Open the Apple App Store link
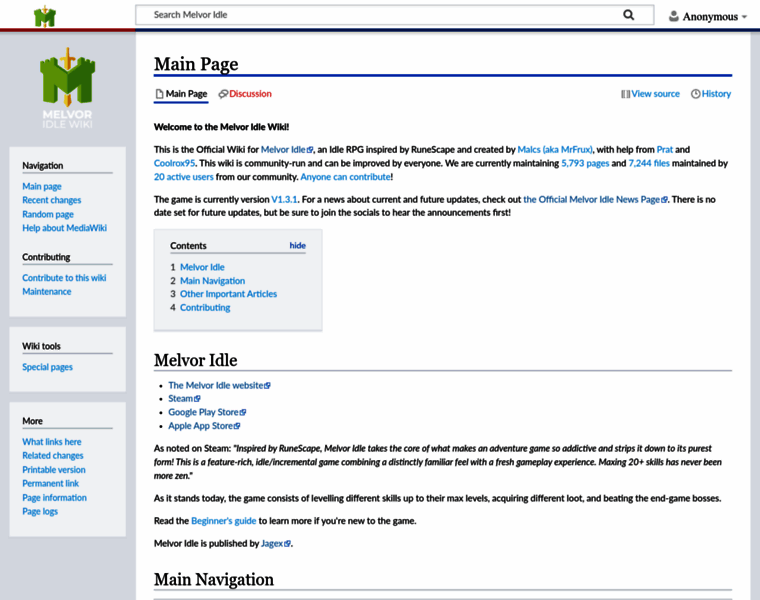Image resolution: width=760 pixels, height=600 pixels. (x=204, y=426)
